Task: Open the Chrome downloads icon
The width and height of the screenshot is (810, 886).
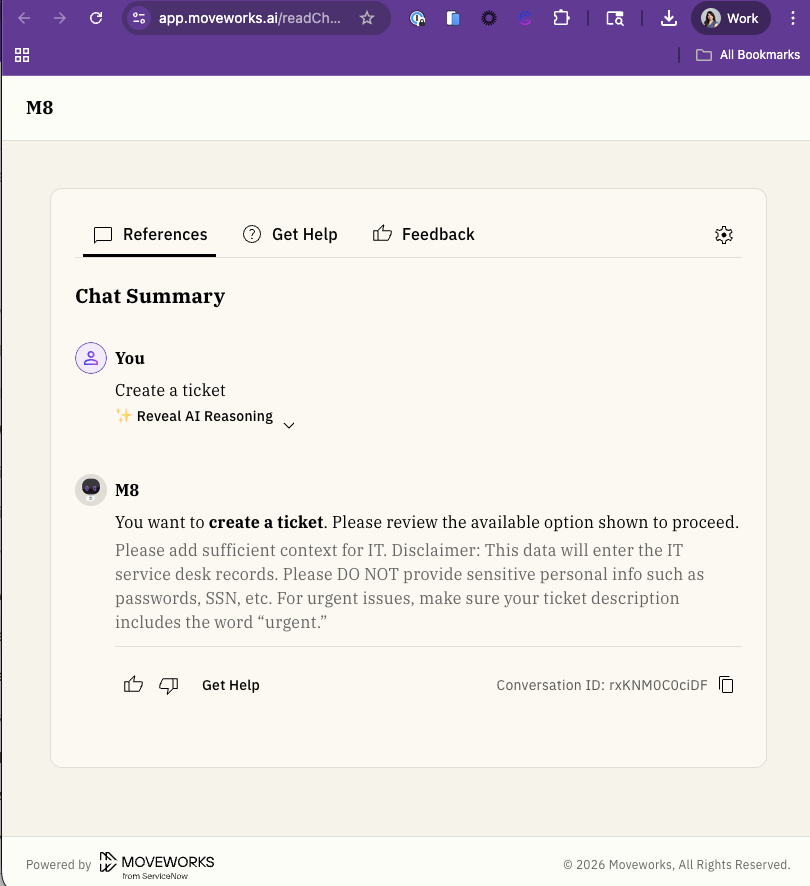Action: (669, 18)
